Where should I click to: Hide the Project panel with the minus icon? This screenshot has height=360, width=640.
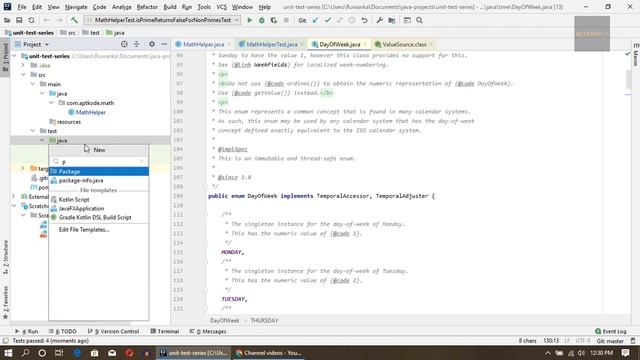(x=164, y=44)
